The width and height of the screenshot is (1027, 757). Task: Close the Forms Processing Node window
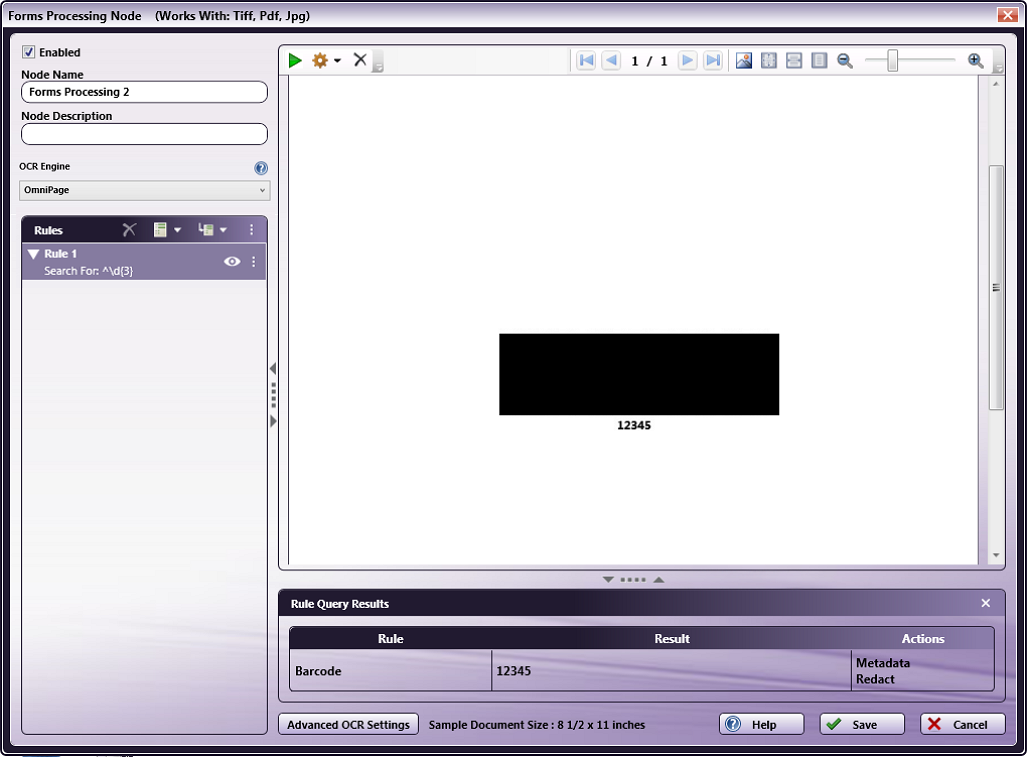1007,14
